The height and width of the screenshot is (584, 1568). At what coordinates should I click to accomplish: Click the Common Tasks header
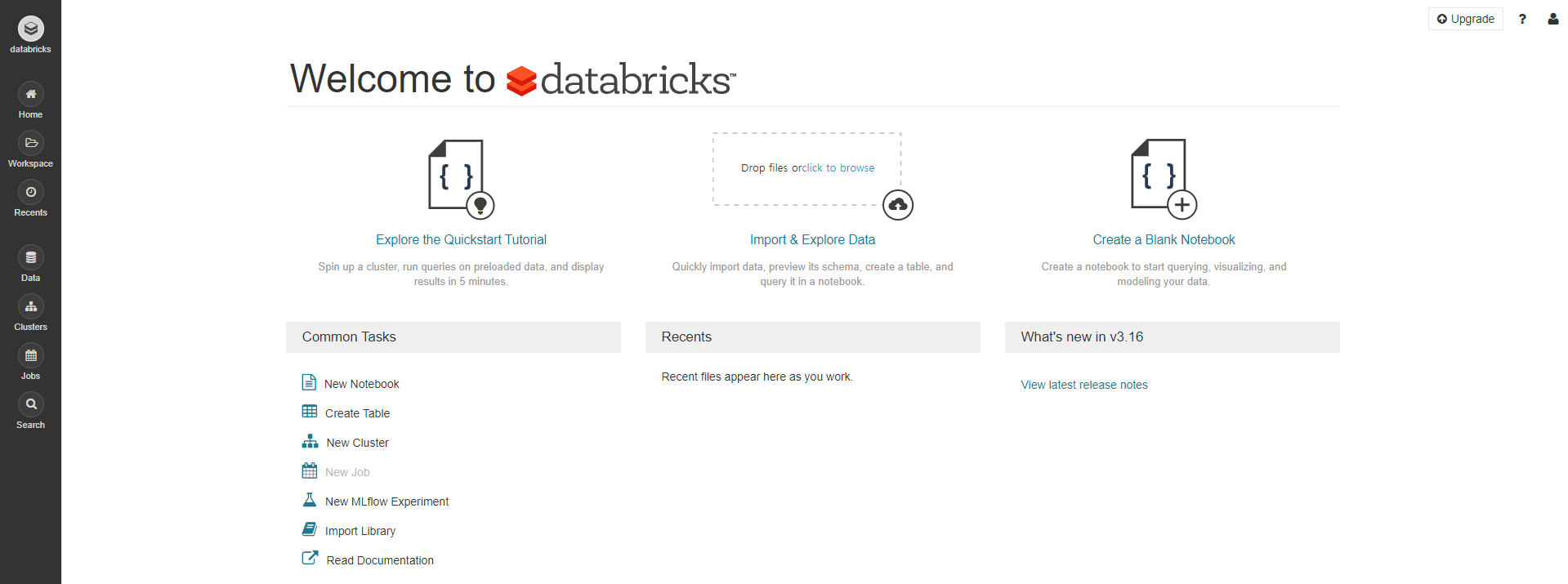coord(453,337)
